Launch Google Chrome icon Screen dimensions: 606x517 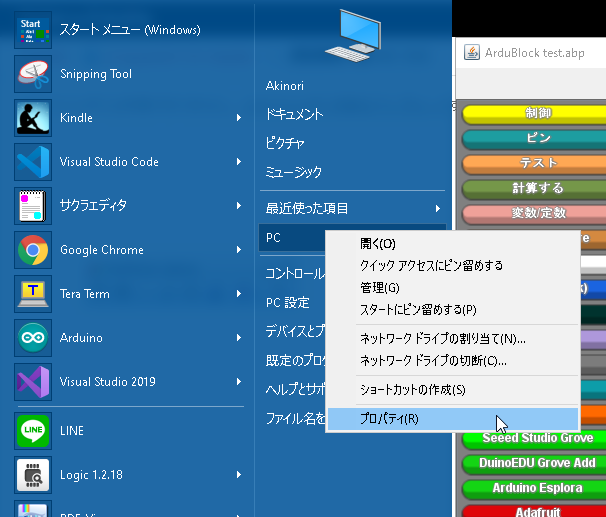click(x=33, y=250)
